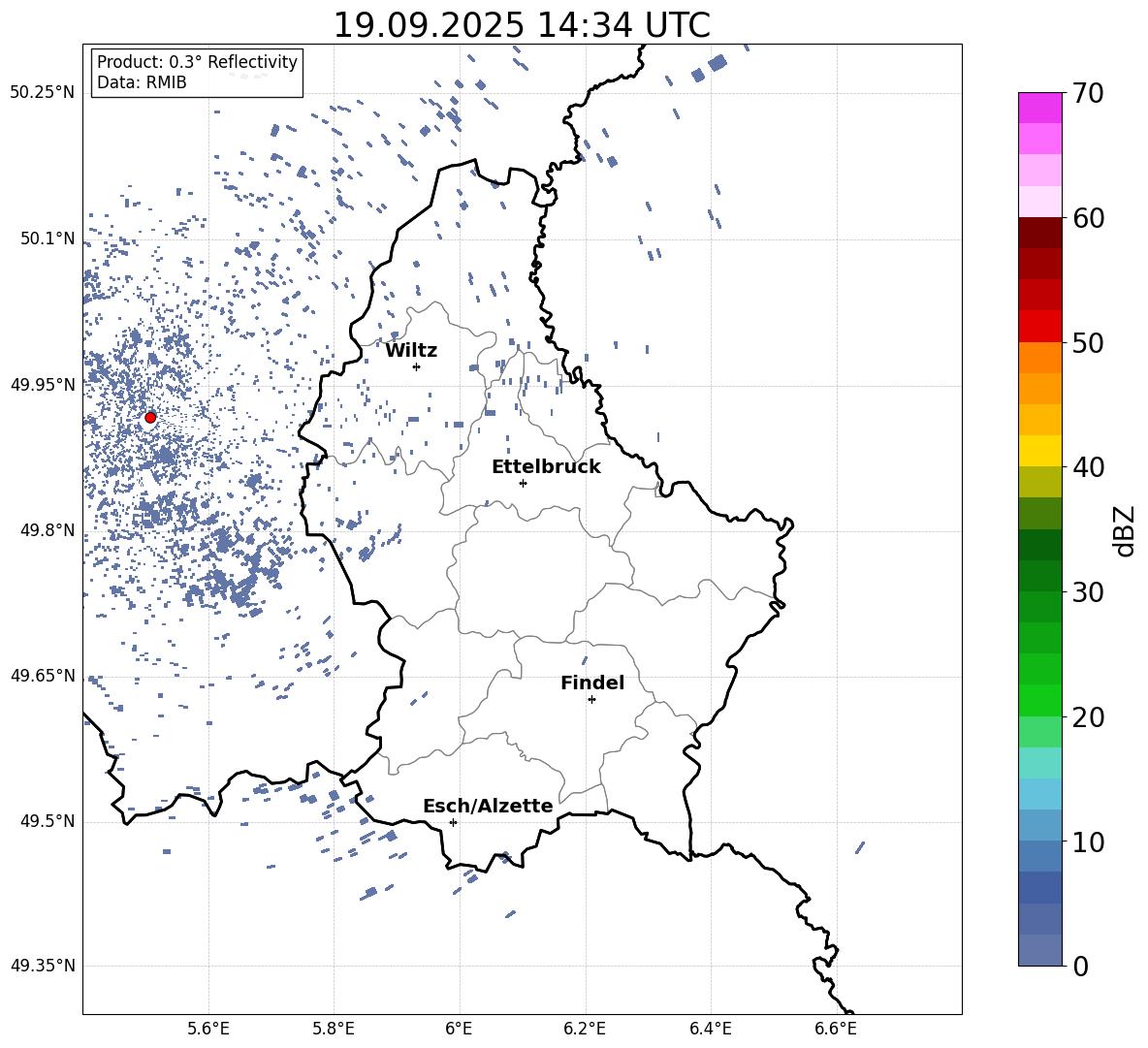Select the Wiltz city label
This screenshot has width=1148, height=1048.
[x=411, y=350]
